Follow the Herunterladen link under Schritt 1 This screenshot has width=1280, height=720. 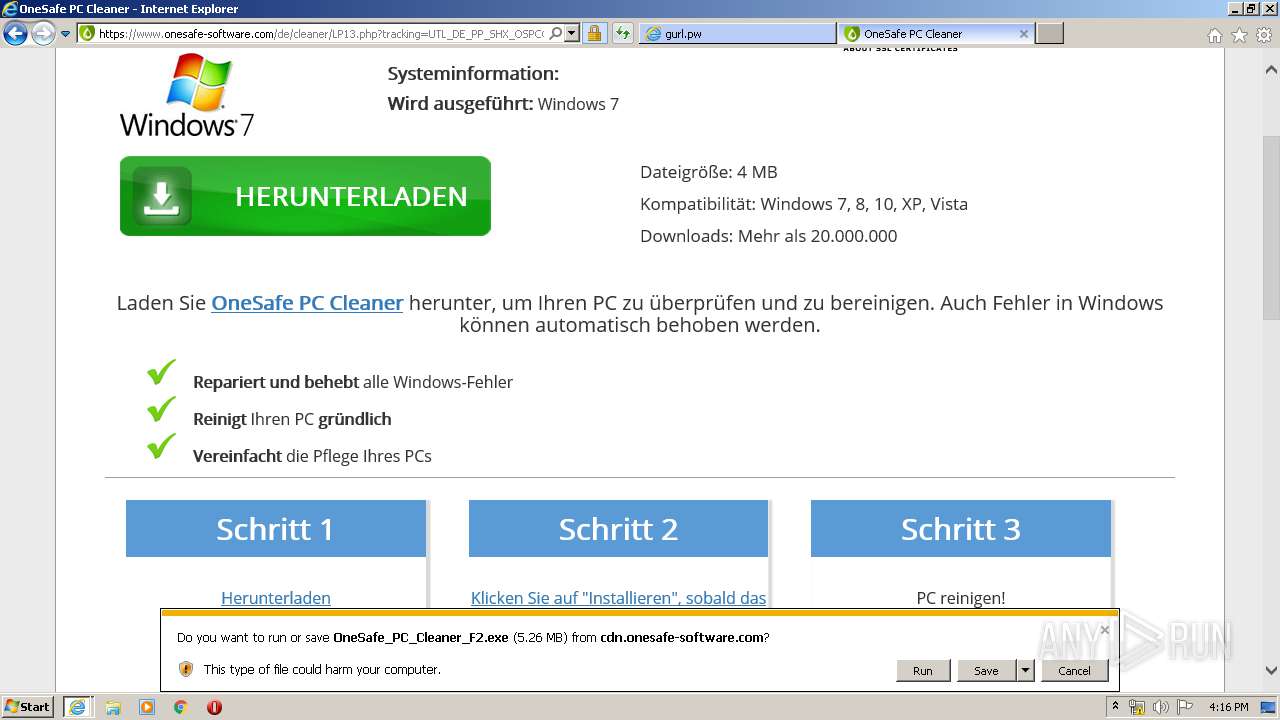pos(276,598)
